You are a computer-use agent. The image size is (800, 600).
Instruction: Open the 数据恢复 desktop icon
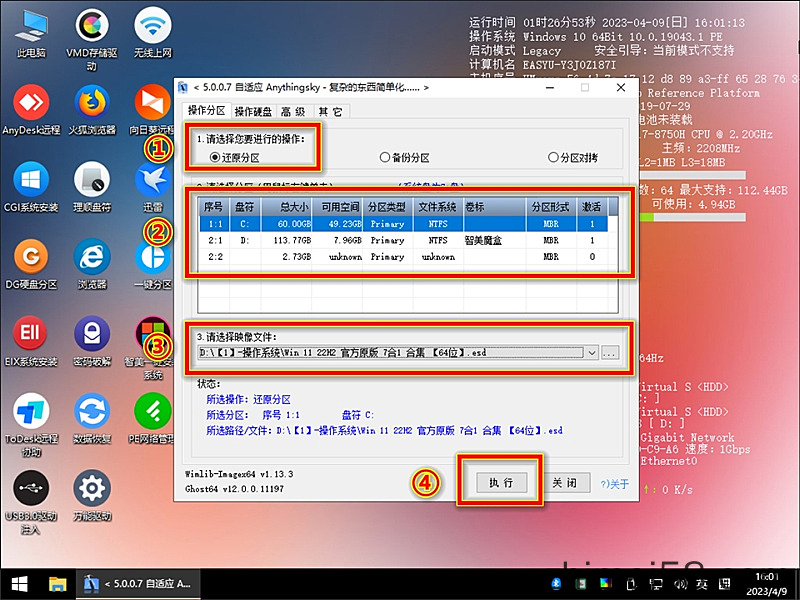pos(92,418)
